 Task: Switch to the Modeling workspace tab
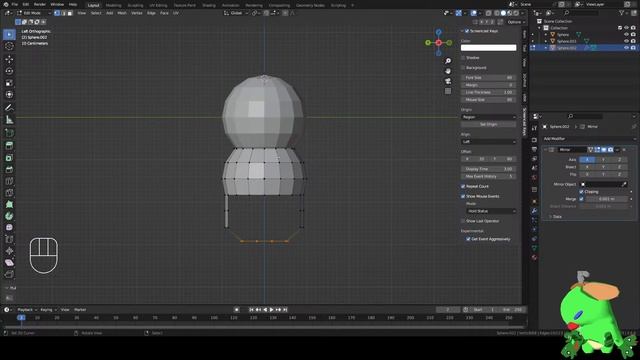(113, 5)
